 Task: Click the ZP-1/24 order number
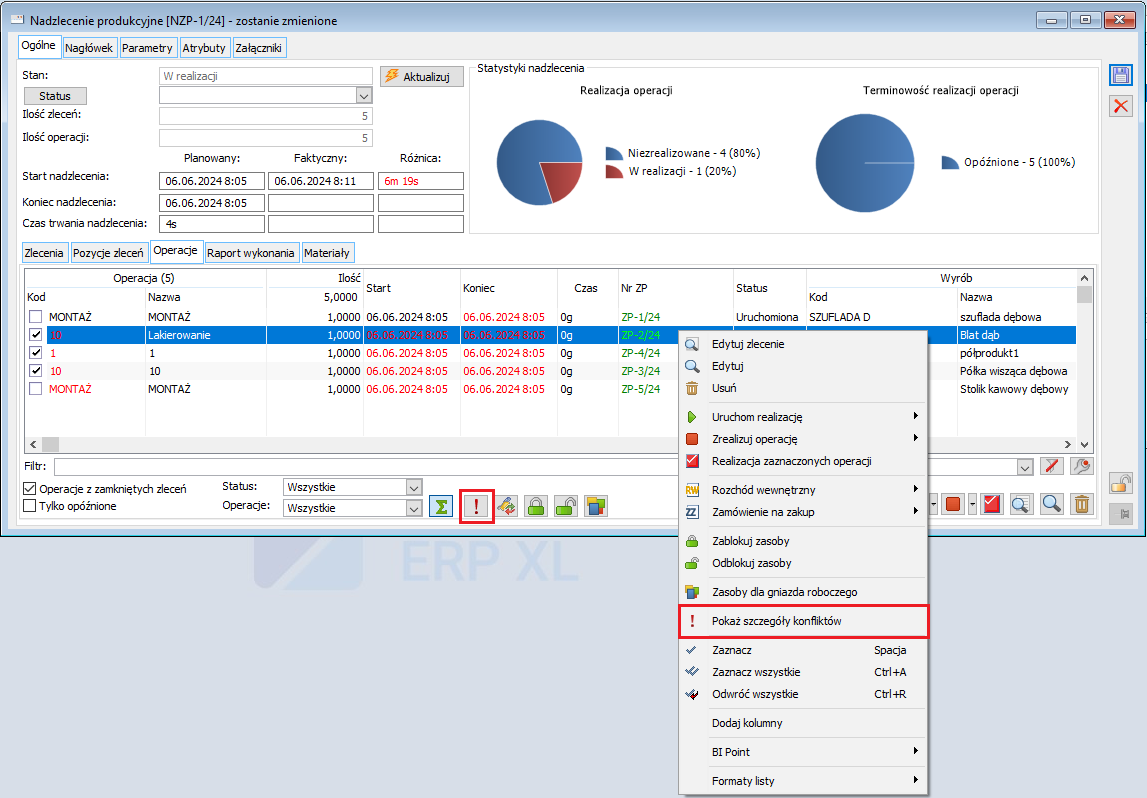click(x=641, y=317)
